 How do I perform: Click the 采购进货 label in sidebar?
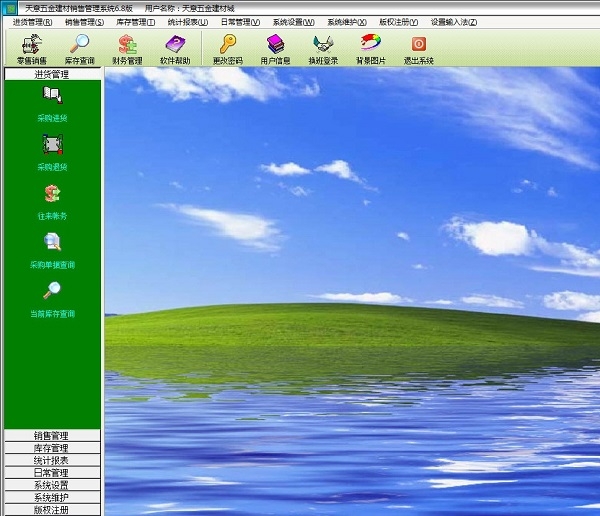tap(52, 118)
